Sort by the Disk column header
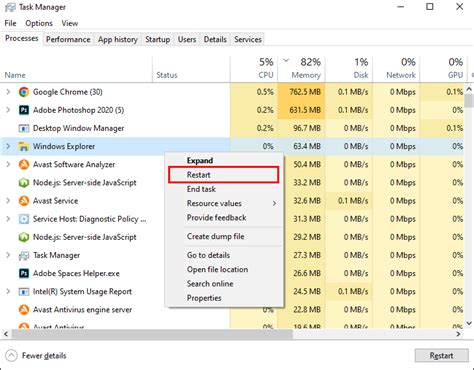 click(x=349, y=69)
